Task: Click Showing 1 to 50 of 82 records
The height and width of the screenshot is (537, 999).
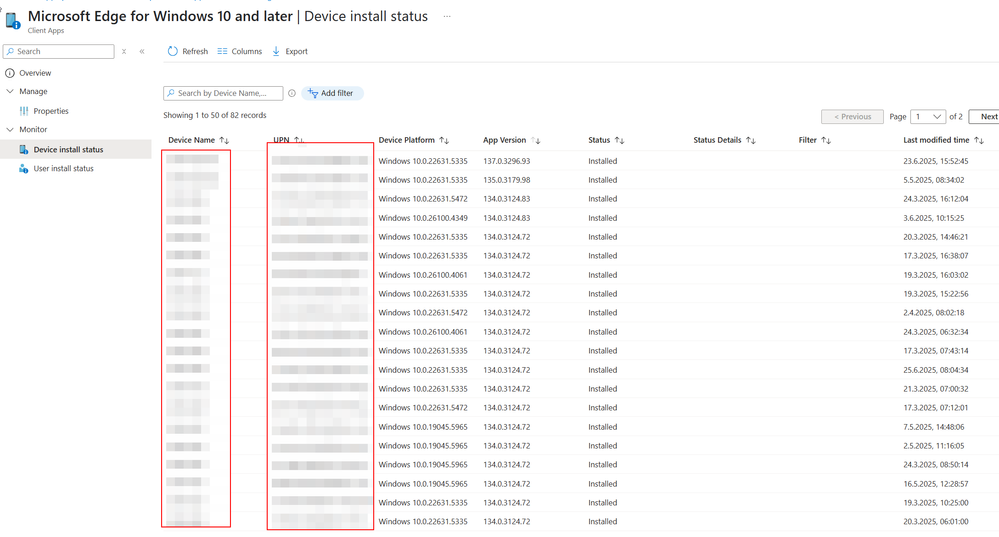Action: (215, 115)
